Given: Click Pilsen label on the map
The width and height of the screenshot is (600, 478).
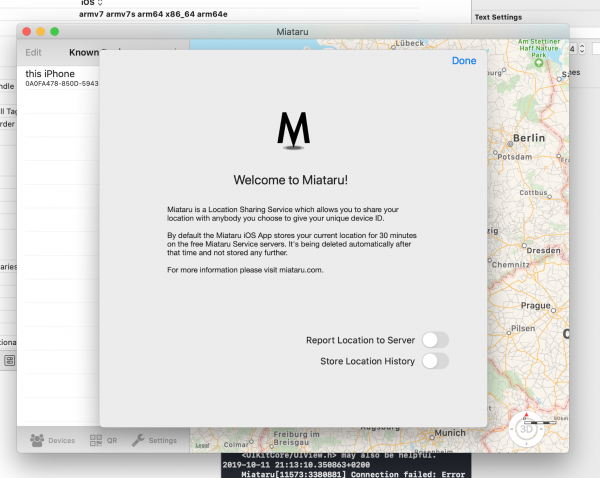Looking at the screenshot, I should point(523,328).
